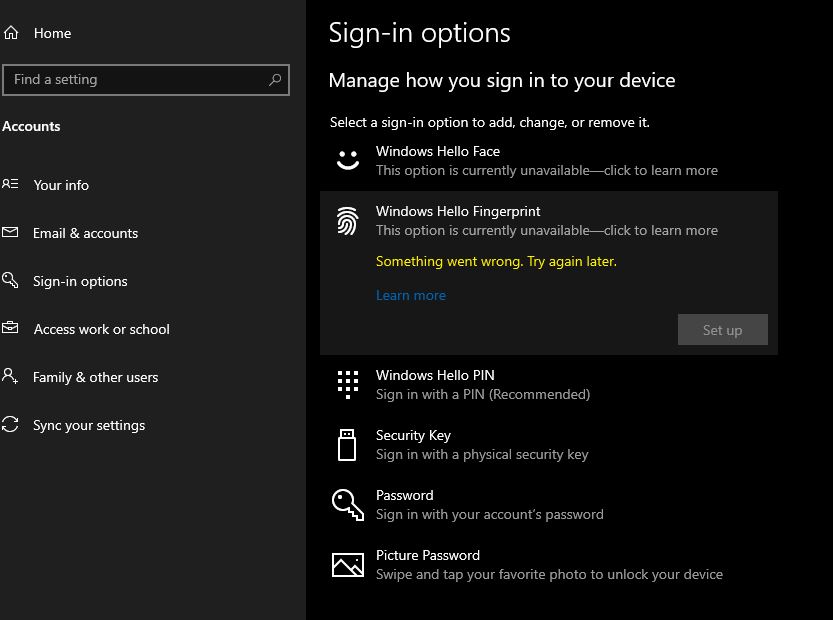
Task: Click the Email & accounts envelope icon
Action: pyautogui.click(x=10, y=232)
